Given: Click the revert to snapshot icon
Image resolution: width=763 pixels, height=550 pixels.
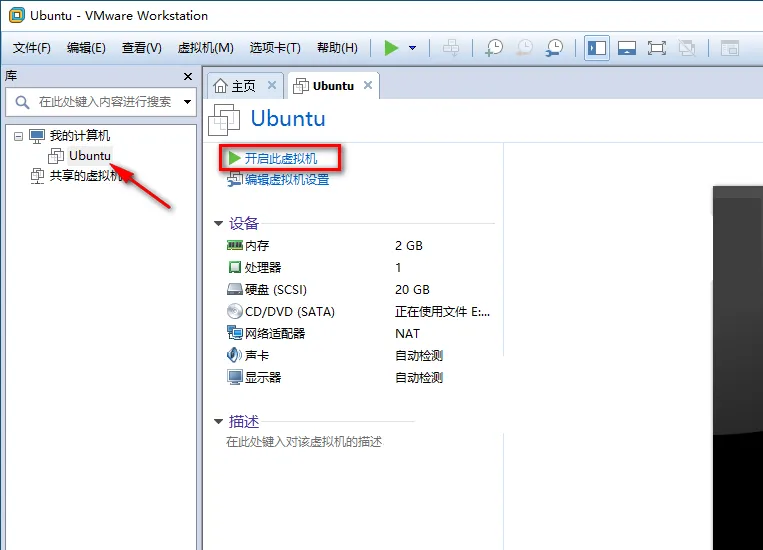Looking at the screenshot, I should point(525,48).
